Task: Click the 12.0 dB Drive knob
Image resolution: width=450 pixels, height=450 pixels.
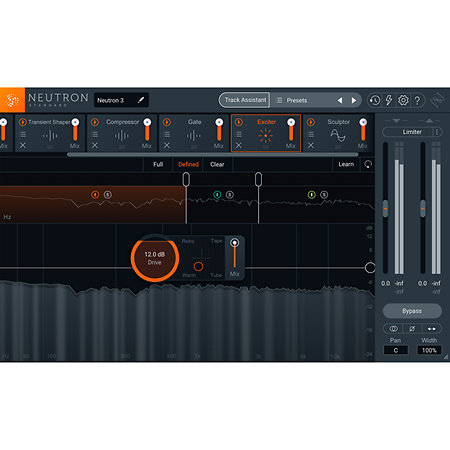Action: 155,258
